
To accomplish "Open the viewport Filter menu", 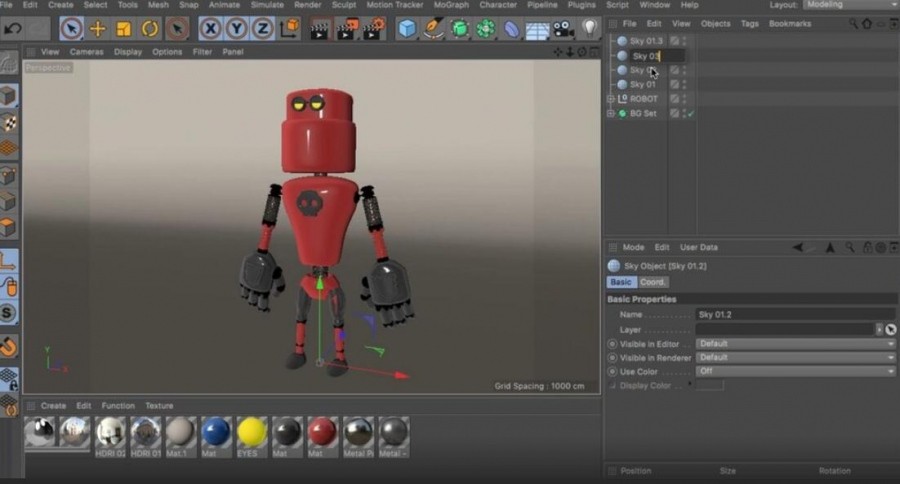I will (202, 52).
